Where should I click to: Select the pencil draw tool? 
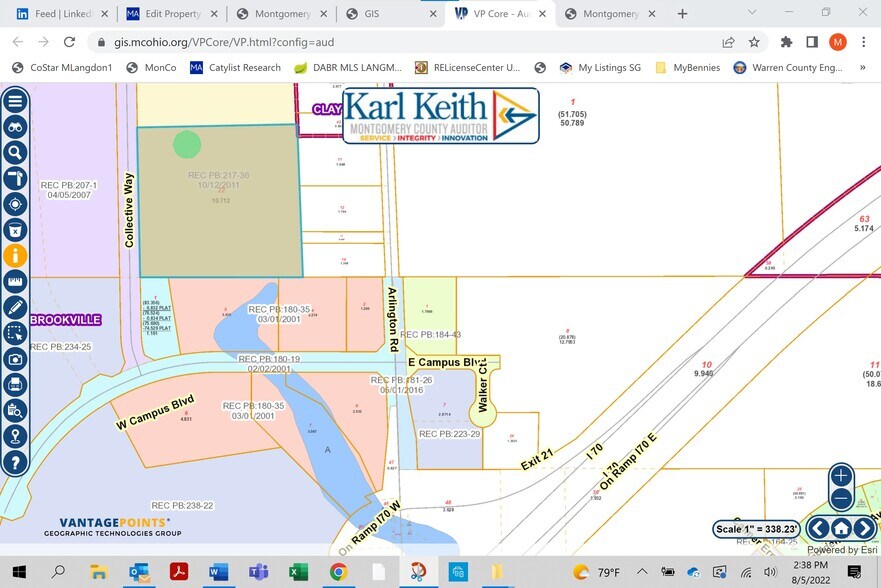click(x=15, y=307)
